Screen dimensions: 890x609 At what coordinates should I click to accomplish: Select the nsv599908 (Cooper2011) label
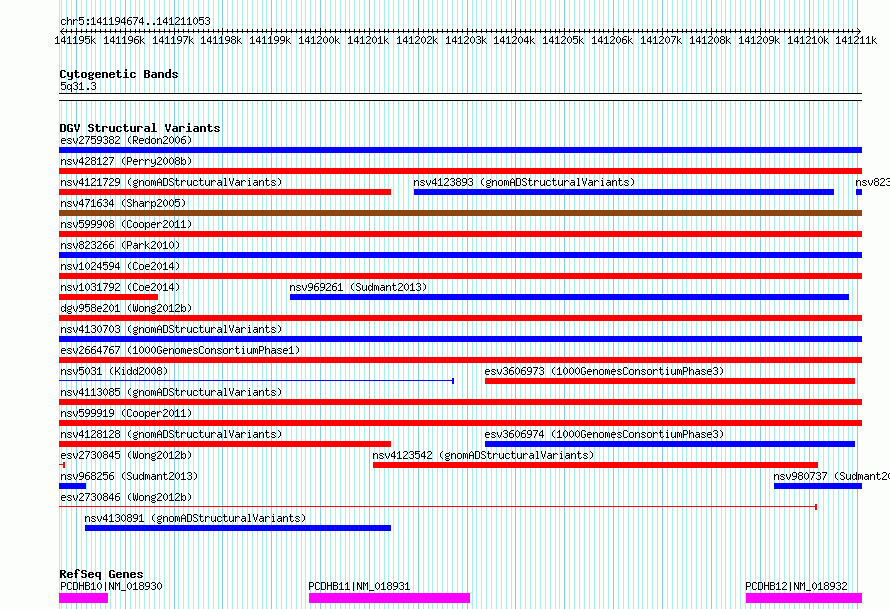pos(126,224)
